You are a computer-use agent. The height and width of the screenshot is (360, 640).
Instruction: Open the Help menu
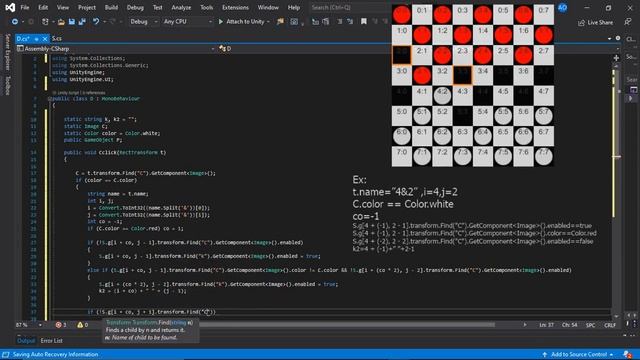[294, 7]
